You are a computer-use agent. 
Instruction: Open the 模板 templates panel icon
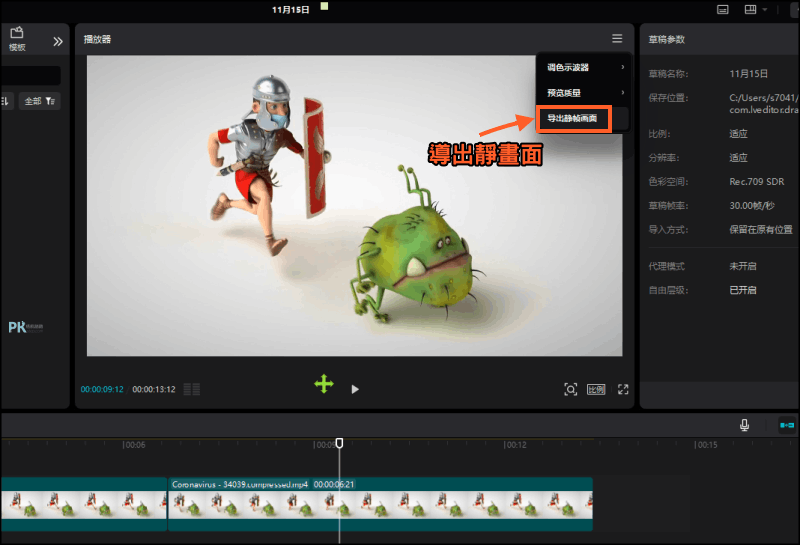17,38
